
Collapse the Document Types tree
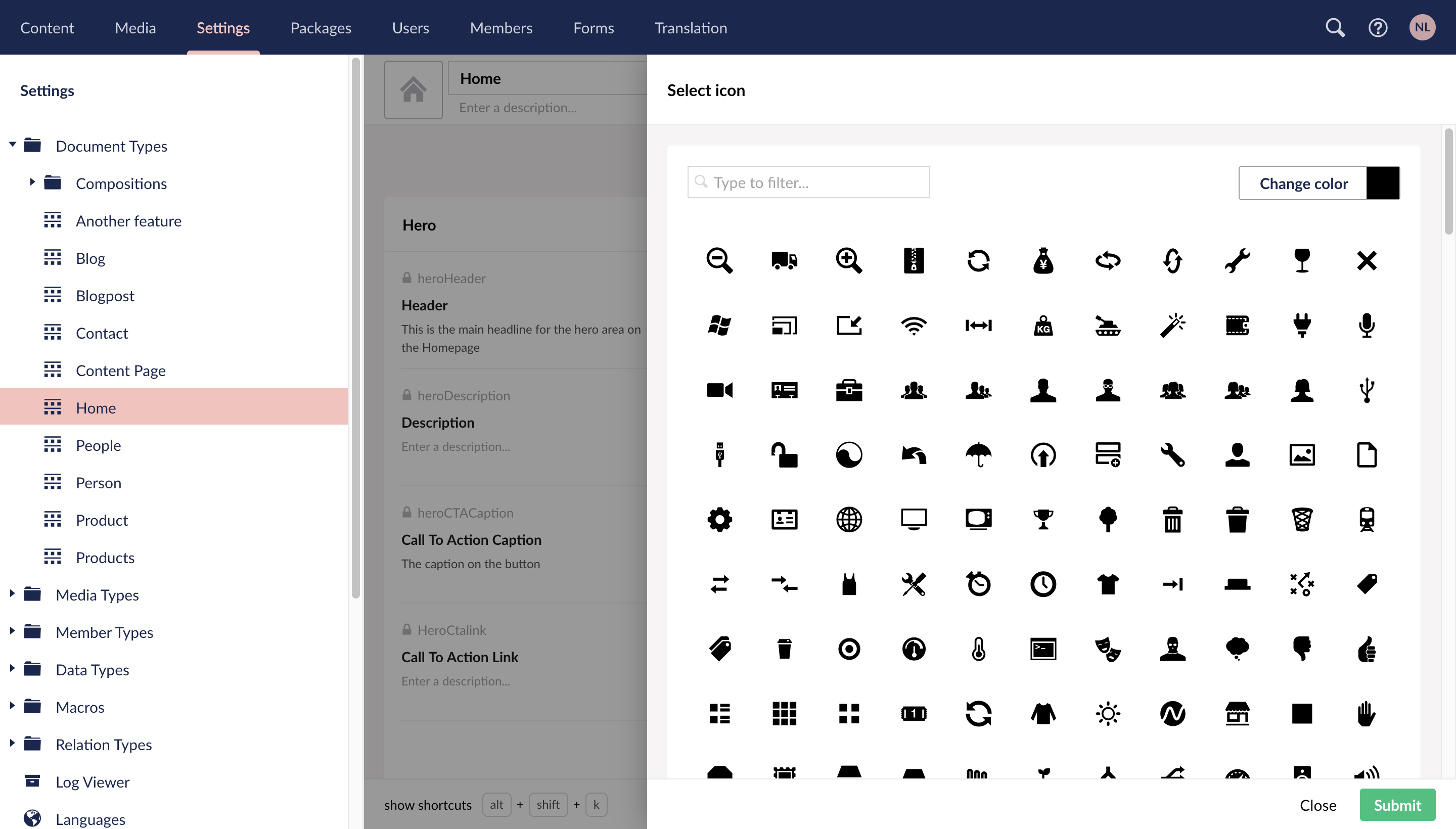(x=13, y=144)
